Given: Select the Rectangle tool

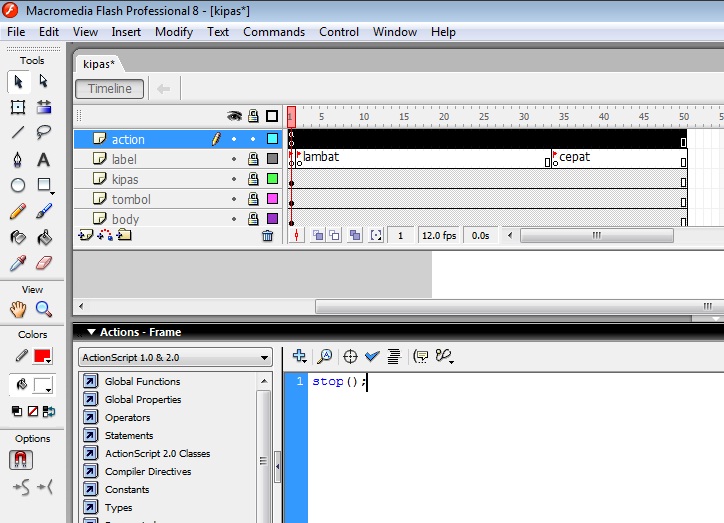Looking at the screenshot, I should click(x=44, y=185).
